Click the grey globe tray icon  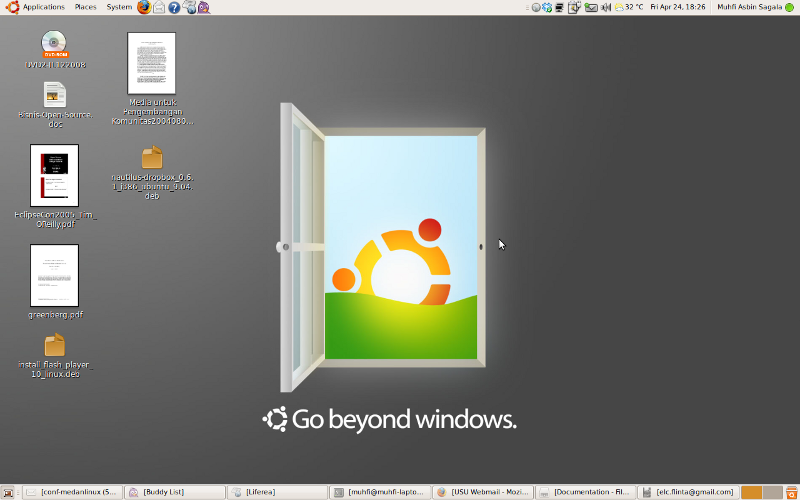536,7
